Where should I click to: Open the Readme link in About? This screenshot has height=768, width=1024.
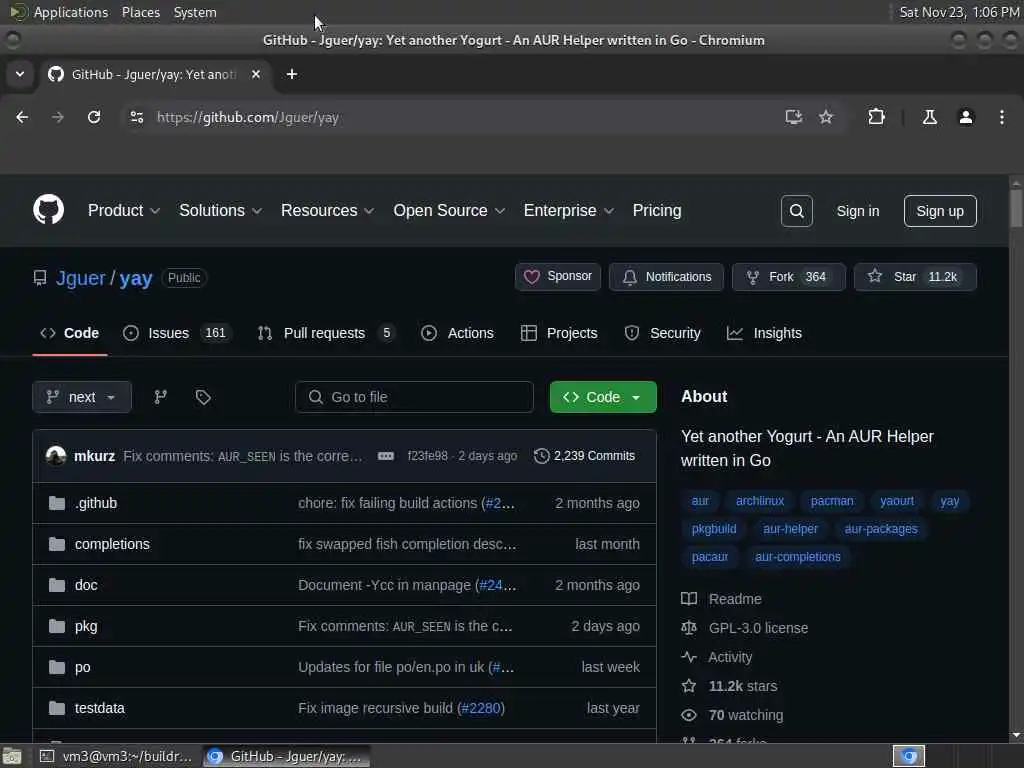point(735,599)
